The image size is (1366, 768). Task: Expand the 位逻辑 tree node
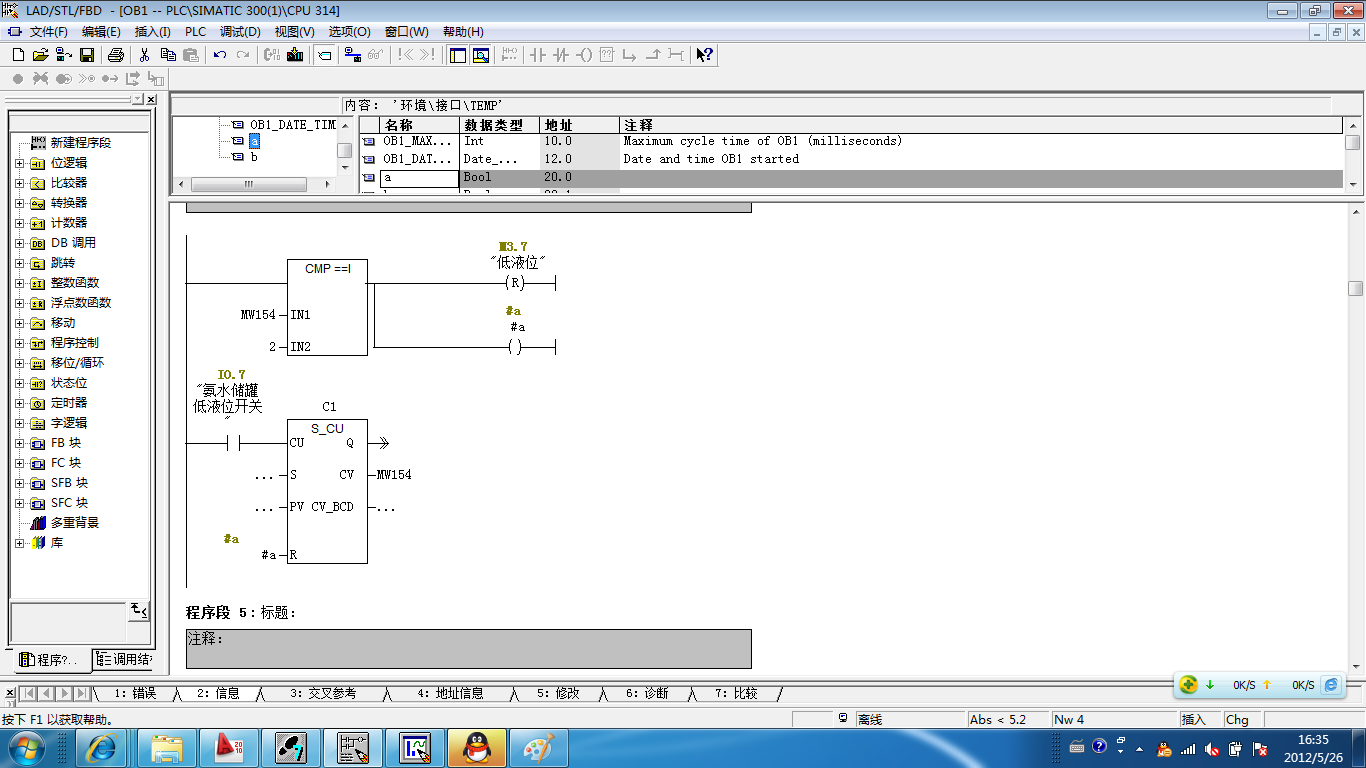tap(20, 163)
